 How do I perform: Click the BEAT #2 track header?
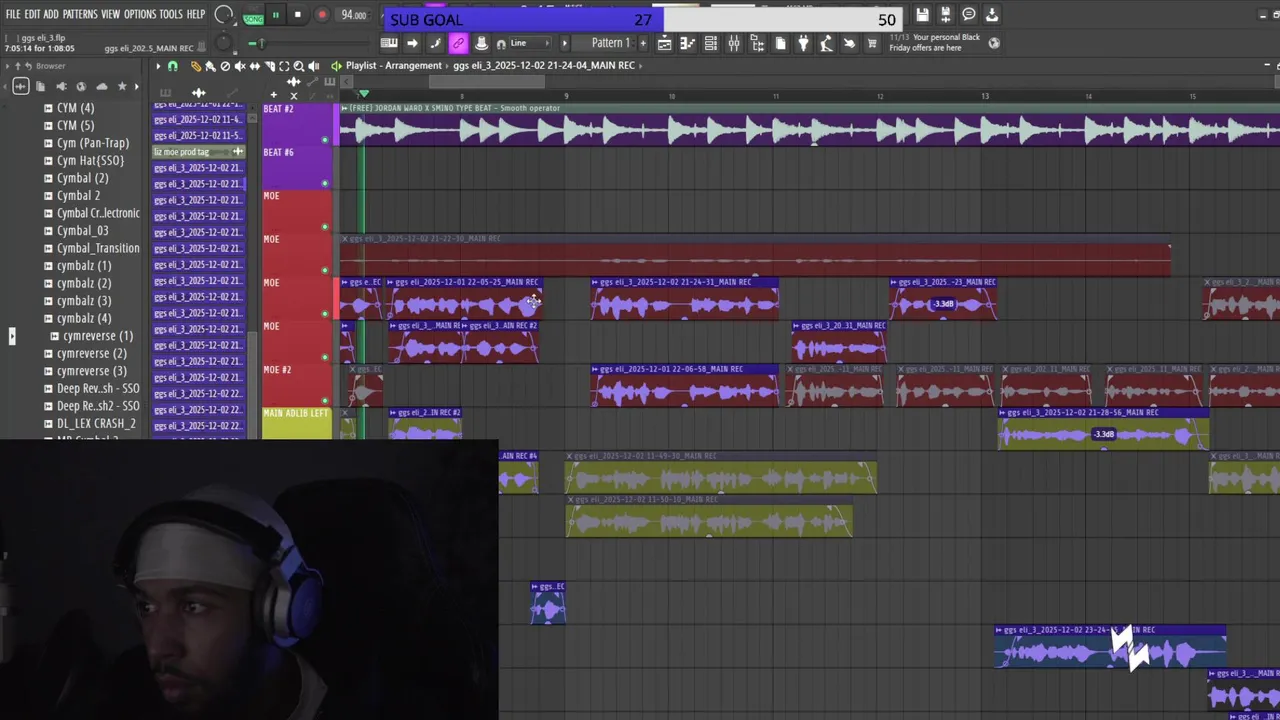(x=296, y=124)
